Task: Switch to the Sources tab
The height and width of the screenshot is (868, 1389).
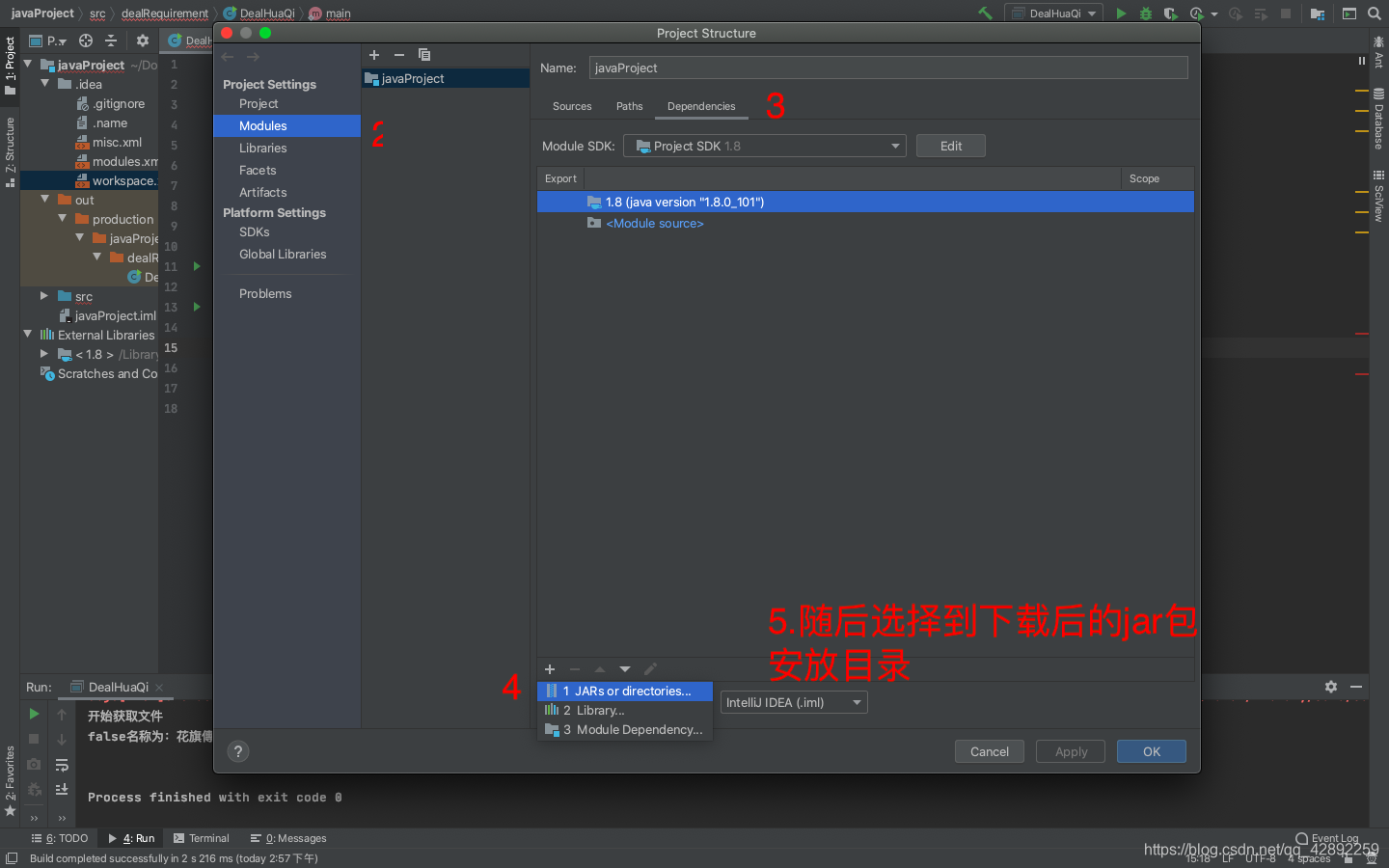Action: point(572,106)
